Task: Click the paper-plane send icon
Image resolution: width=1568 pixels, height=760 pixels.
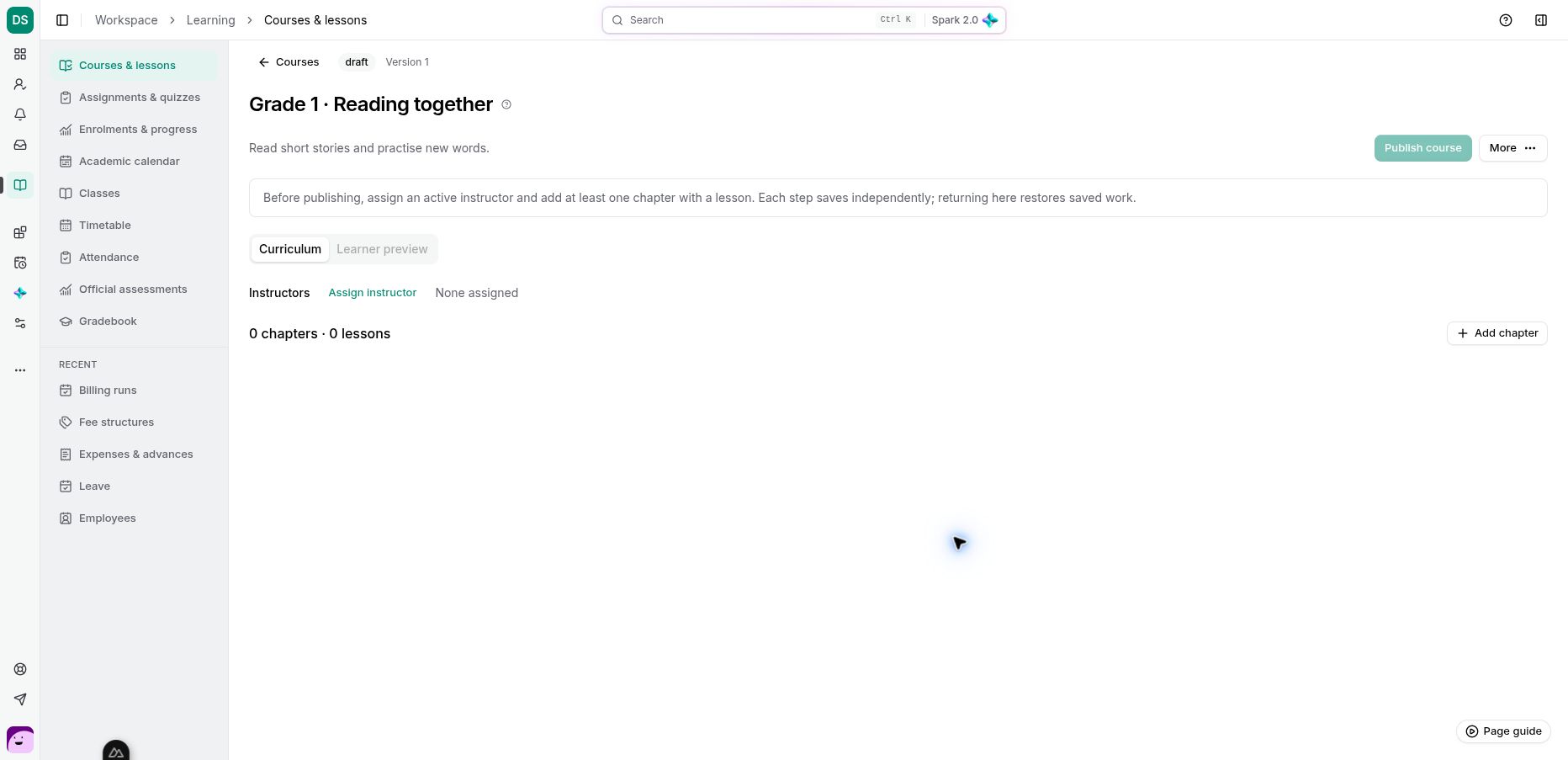Action: (20, 699)
